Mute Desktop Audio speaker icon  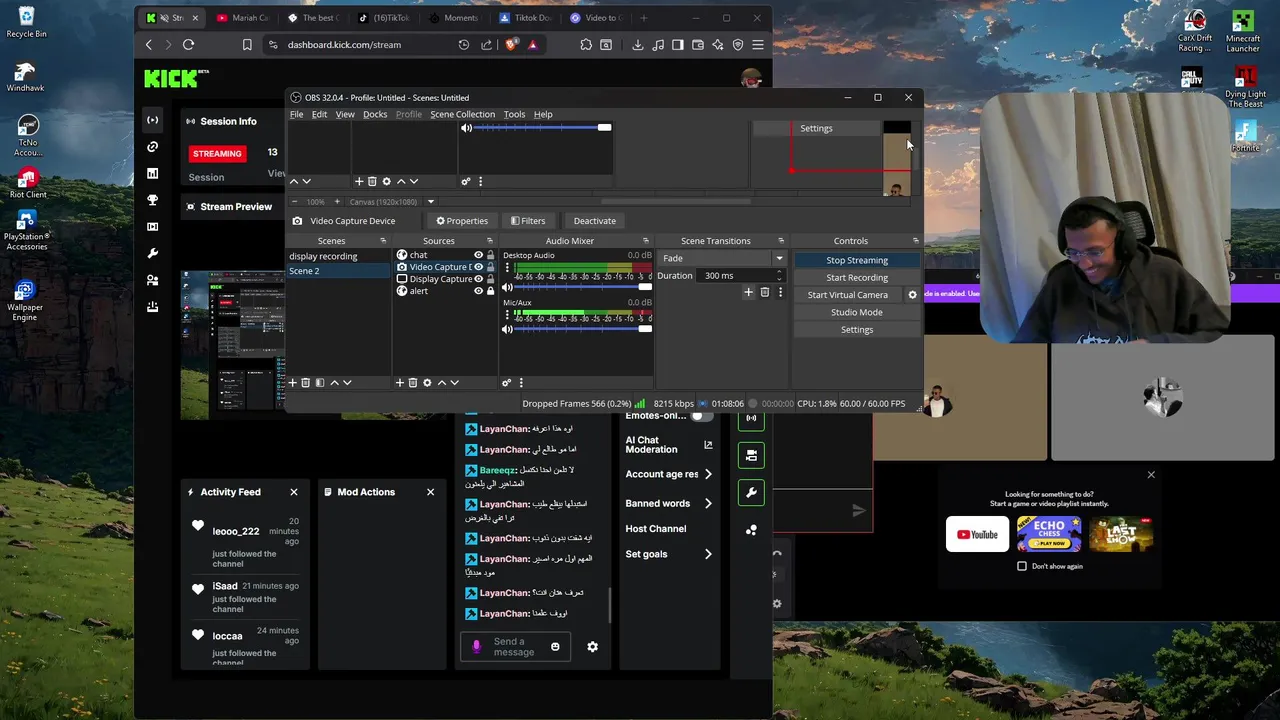click(507, 287)
